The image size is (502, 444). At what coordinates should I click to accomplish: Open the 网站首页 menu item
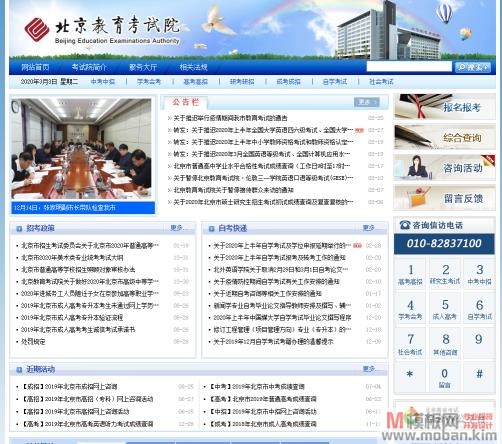point(35,67)
